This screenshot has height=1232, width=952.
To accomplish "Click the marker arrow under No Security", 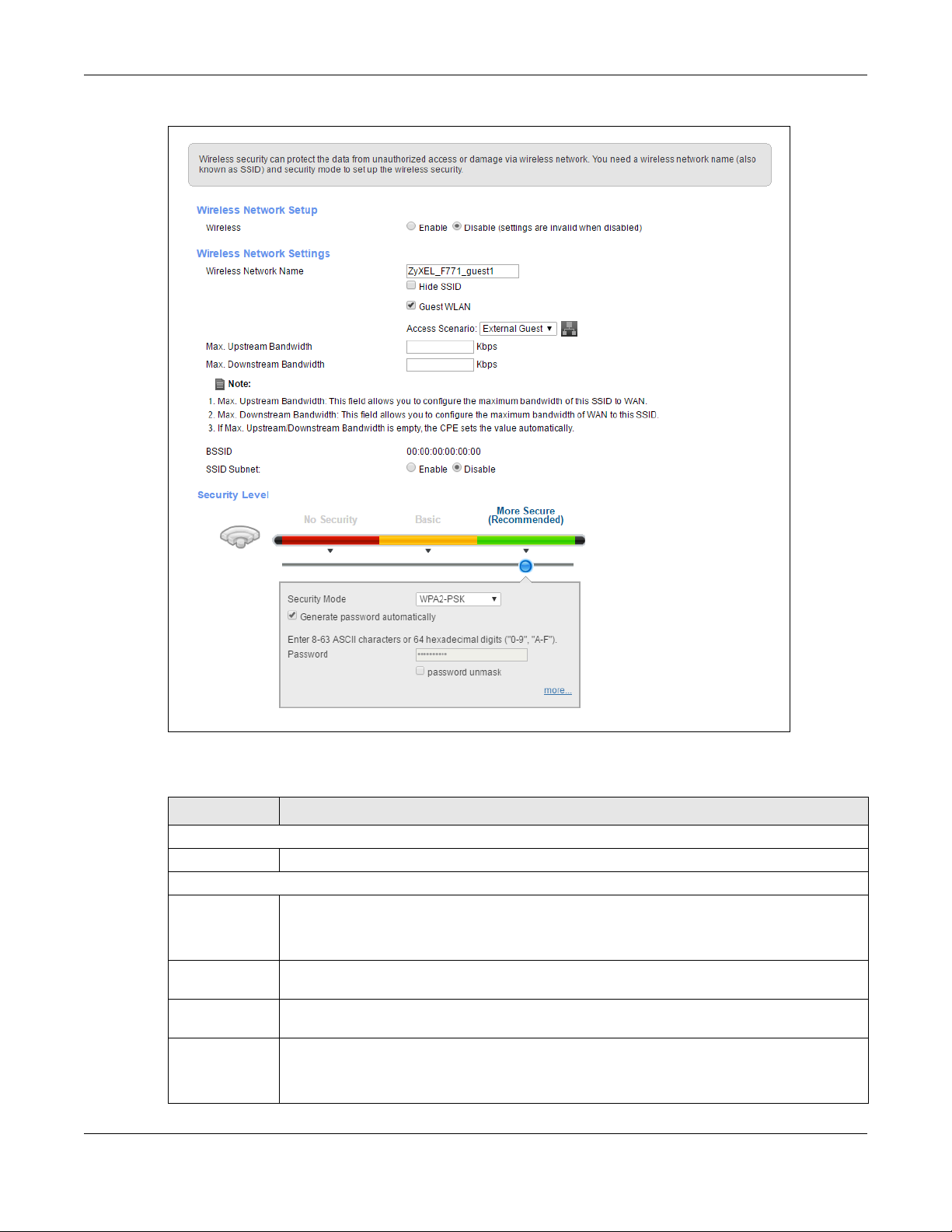I will (x=330, y=551).
